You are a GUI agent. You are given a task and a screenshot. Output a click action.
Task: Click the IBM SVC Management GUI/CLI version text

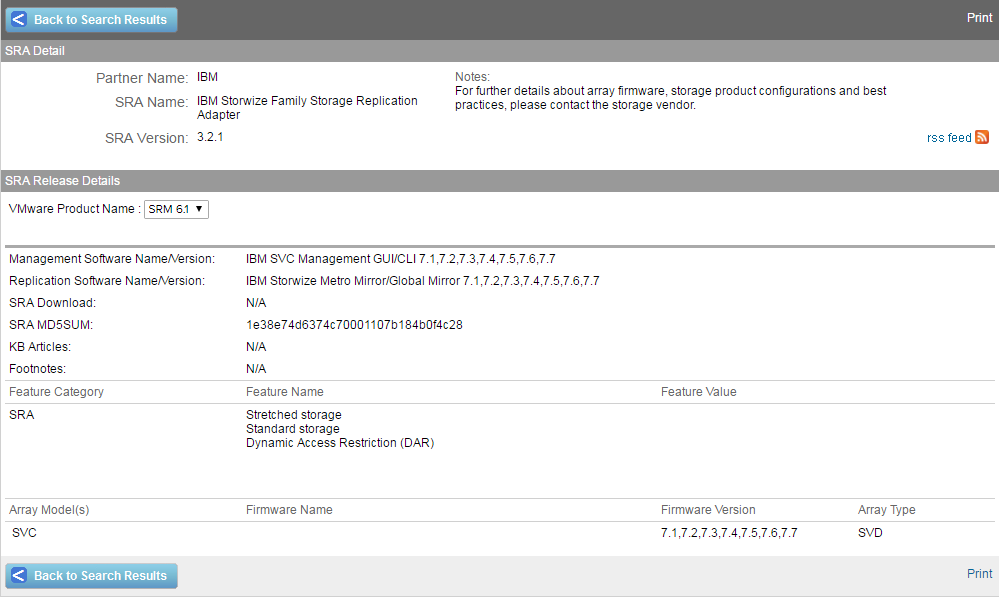[401, 259]
